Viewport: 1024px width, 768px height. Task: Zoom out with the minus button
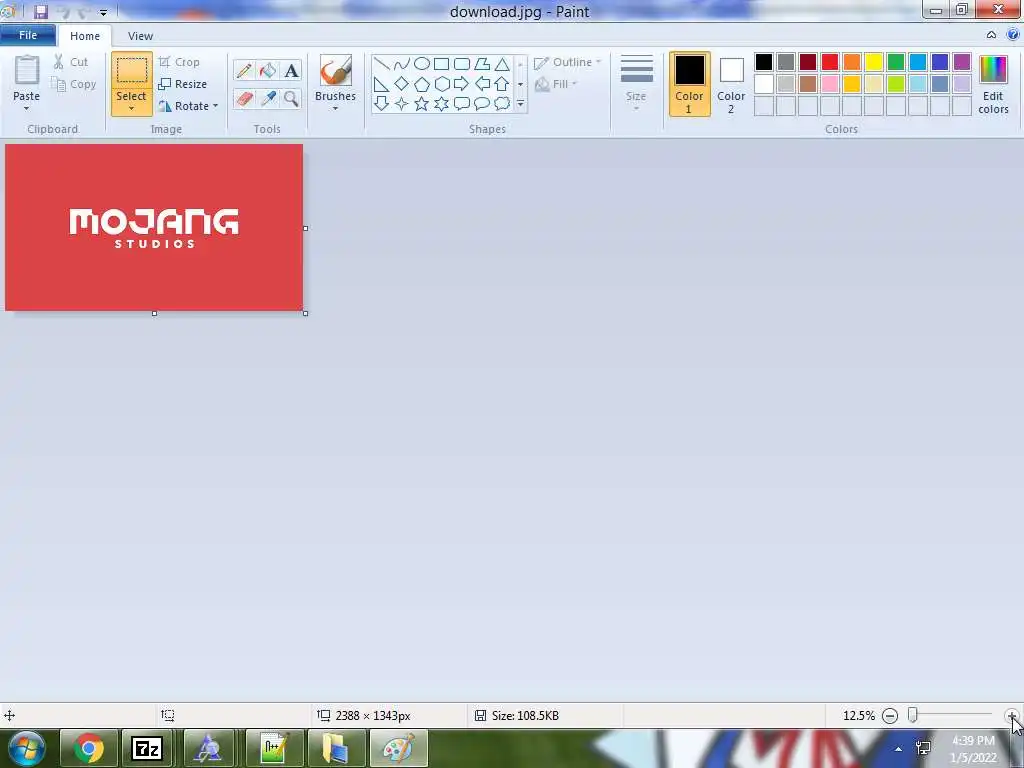[x=889, y=716]
